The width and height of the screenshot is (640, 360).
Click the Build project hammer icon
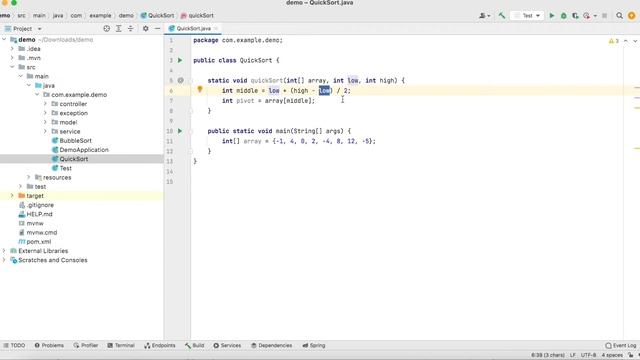502,16
